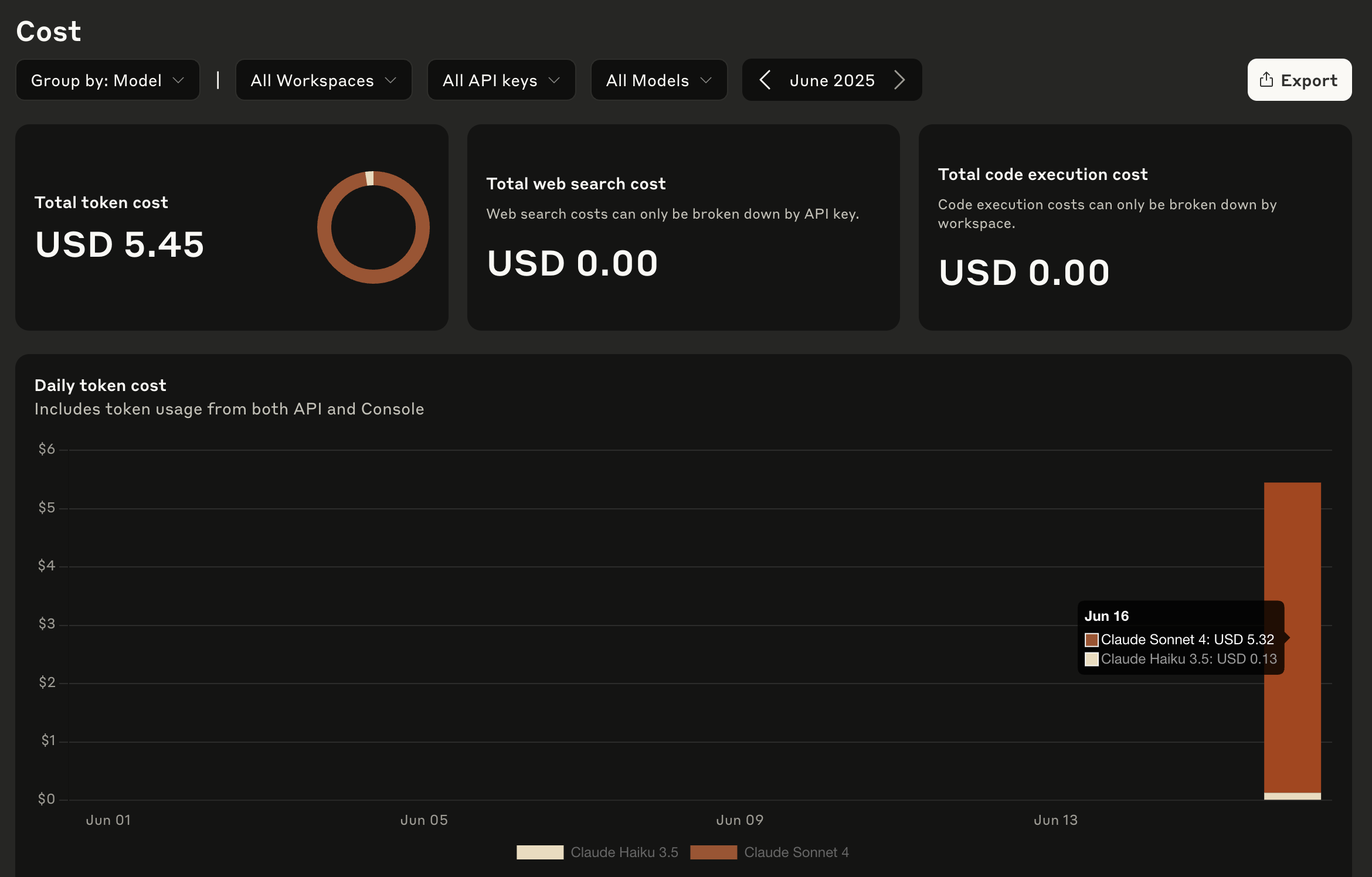
Task: Click the next month chevron arrow
Action: click(x=899, y=80)
